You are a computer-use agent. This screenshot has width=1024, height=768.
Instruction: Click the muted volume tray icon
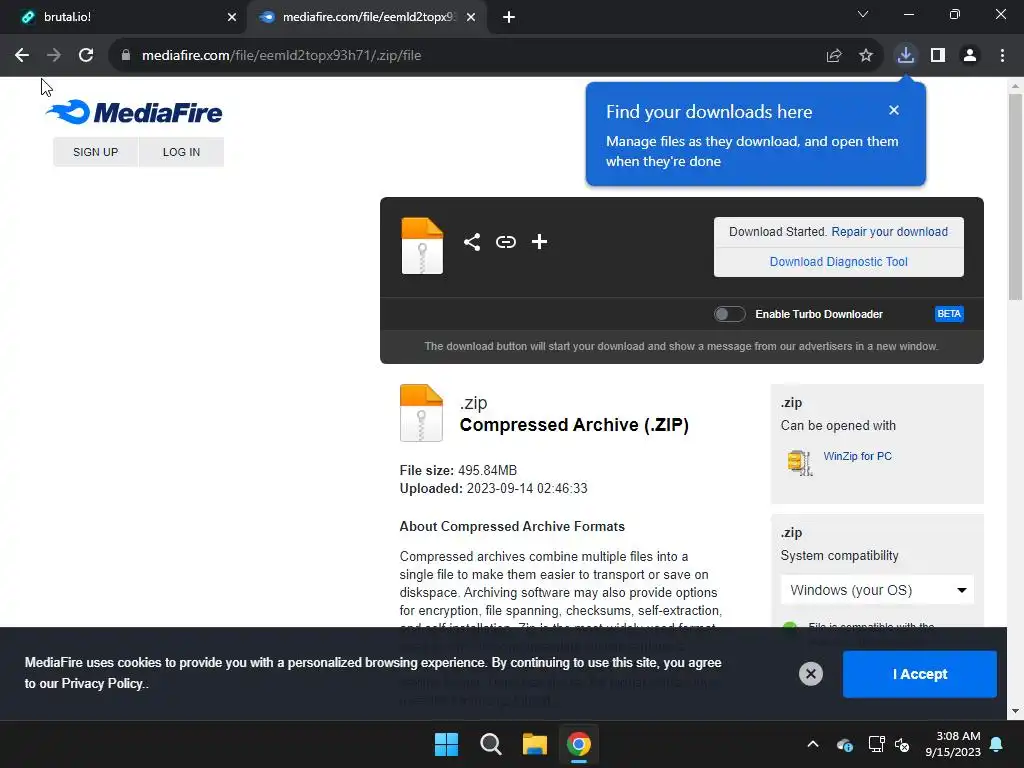coord(903,744)
